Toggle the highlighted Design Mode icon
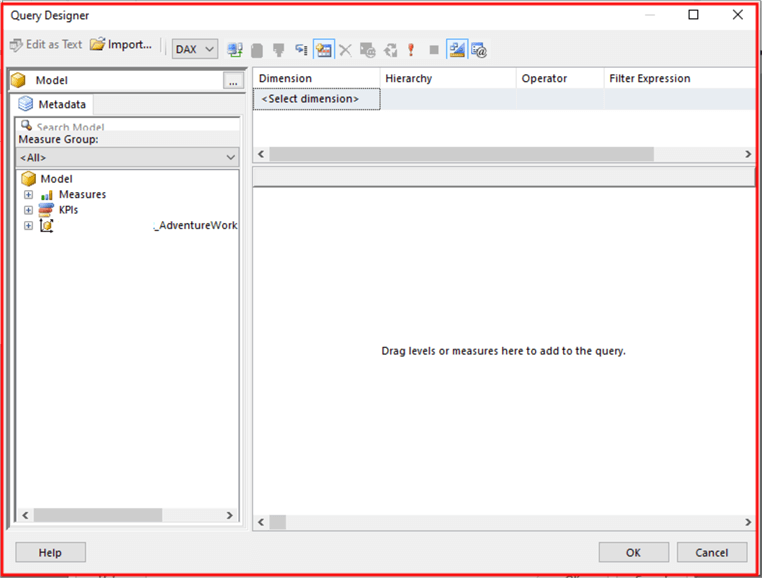 pyautogui.click(x=457, y=50)
